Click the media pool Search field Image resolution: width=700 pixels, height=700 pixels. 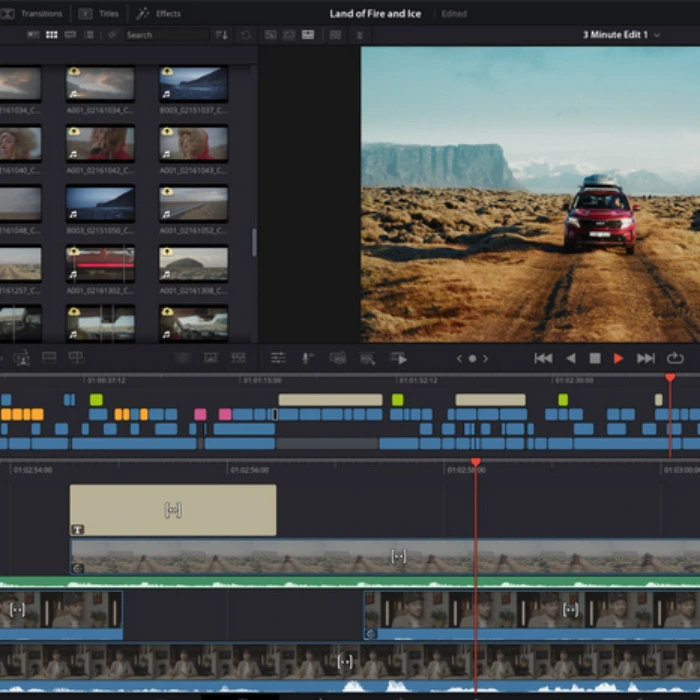[x=166, y=35]
